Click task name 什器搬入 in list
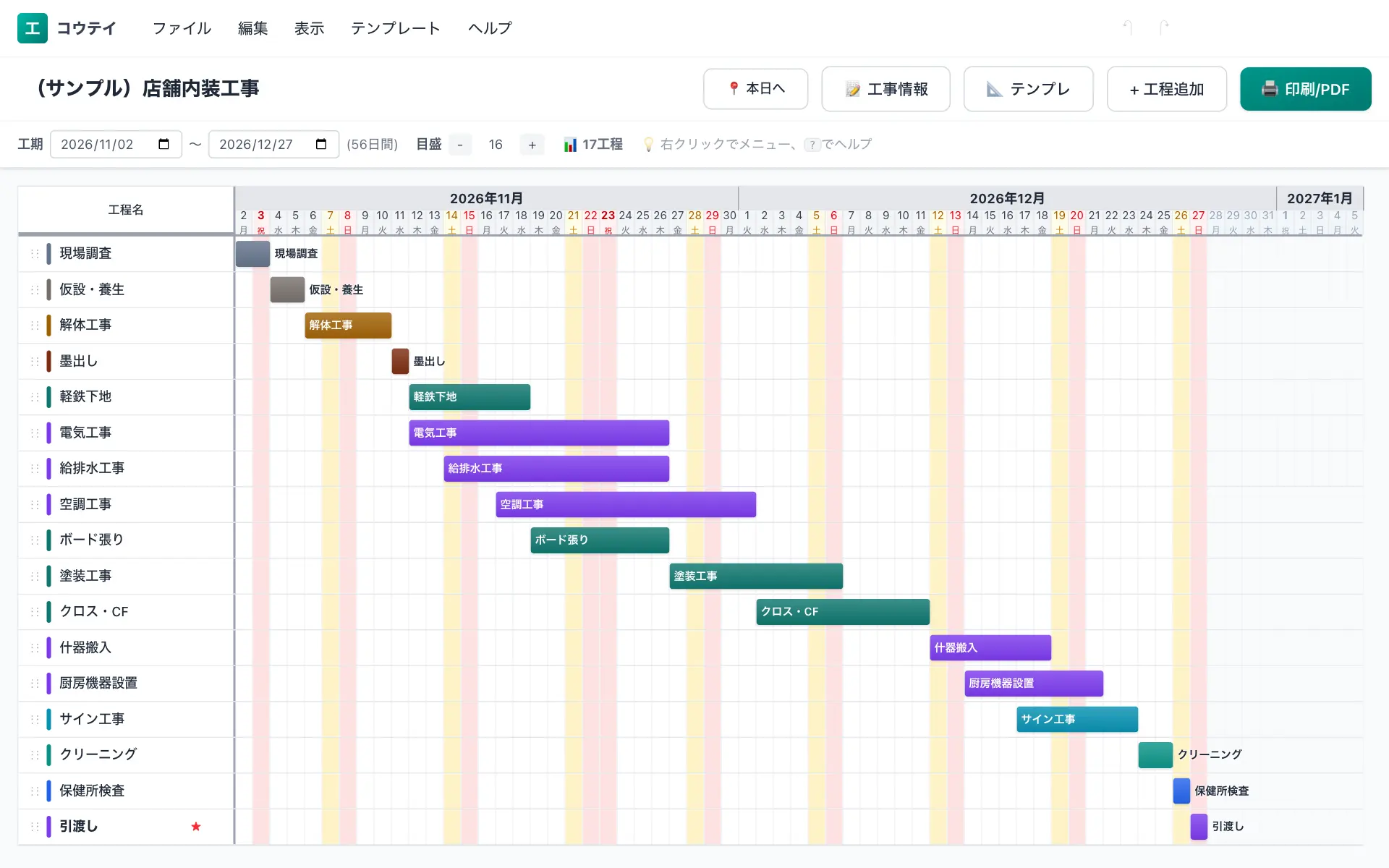This screenshot has height=868, width=1389. point(85,647)
